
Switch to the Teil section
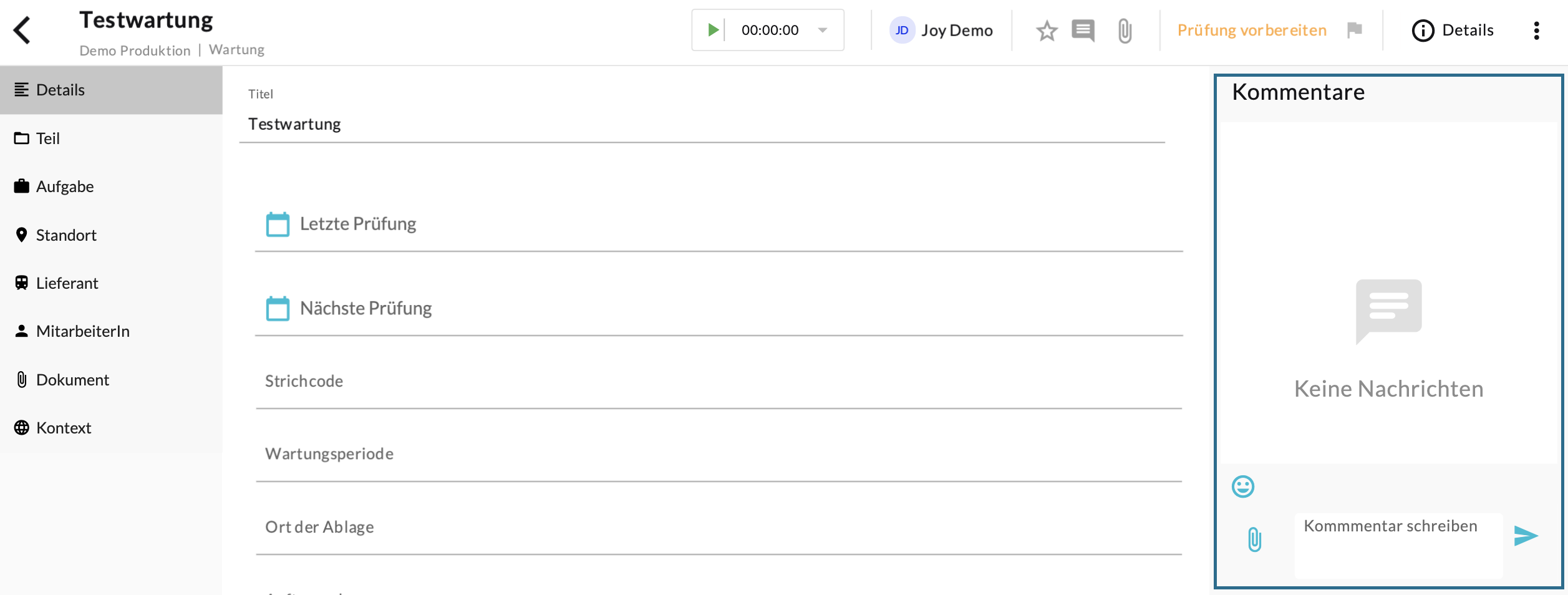48,138
